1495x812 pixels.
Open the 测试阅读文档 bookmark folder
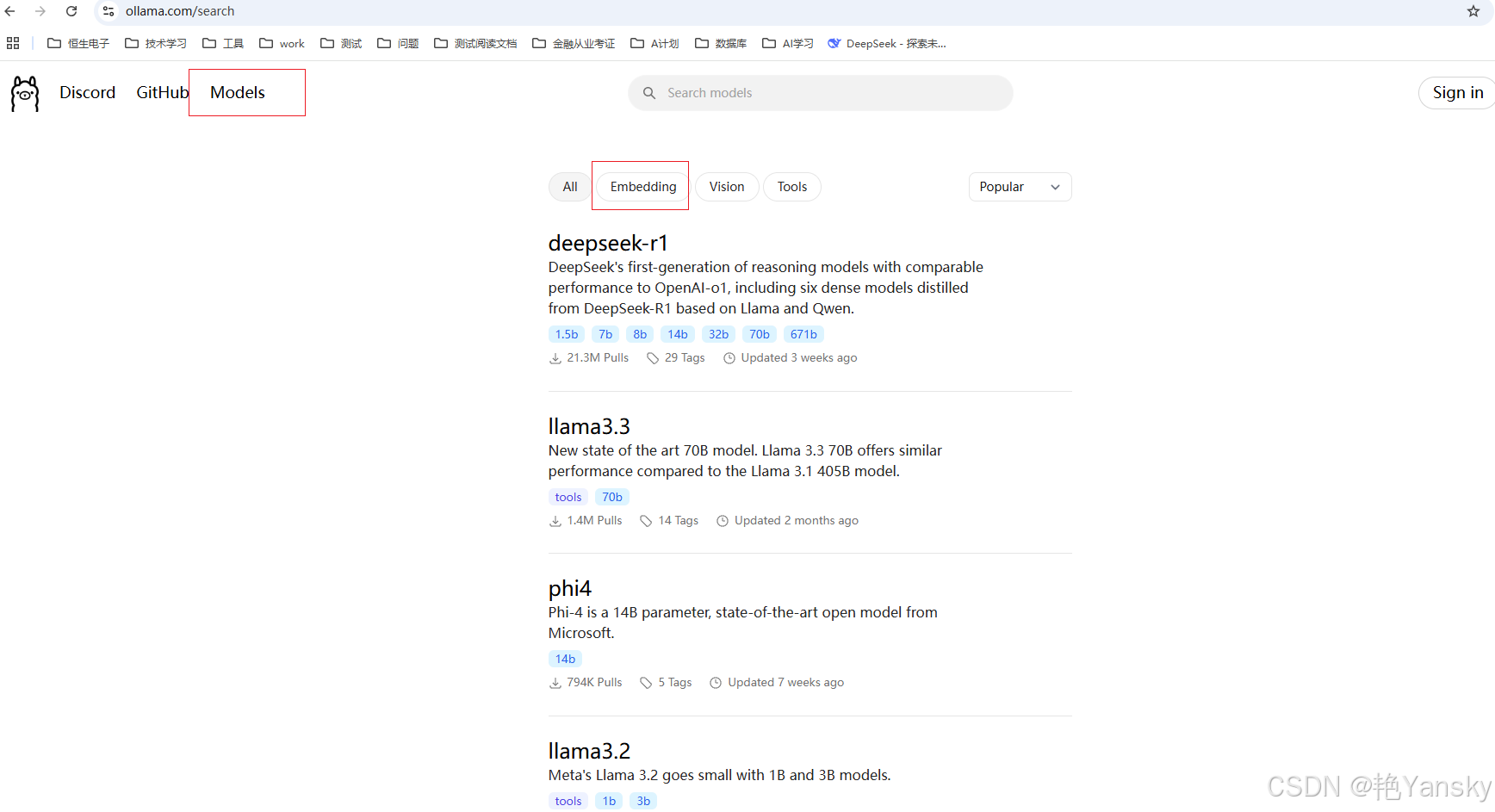[475, 43]
